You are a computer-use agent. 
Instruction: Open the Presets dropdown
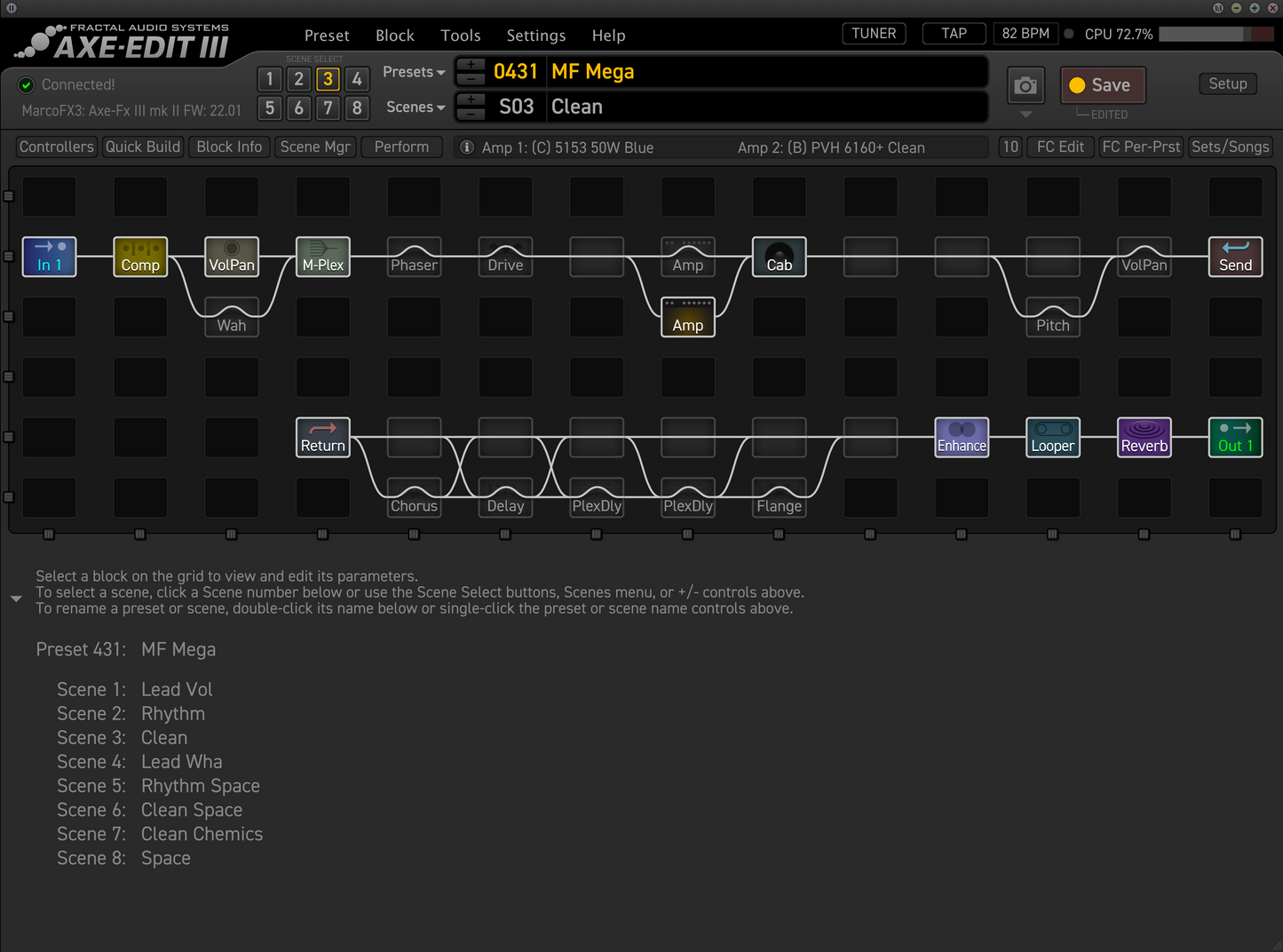point(414,72)
